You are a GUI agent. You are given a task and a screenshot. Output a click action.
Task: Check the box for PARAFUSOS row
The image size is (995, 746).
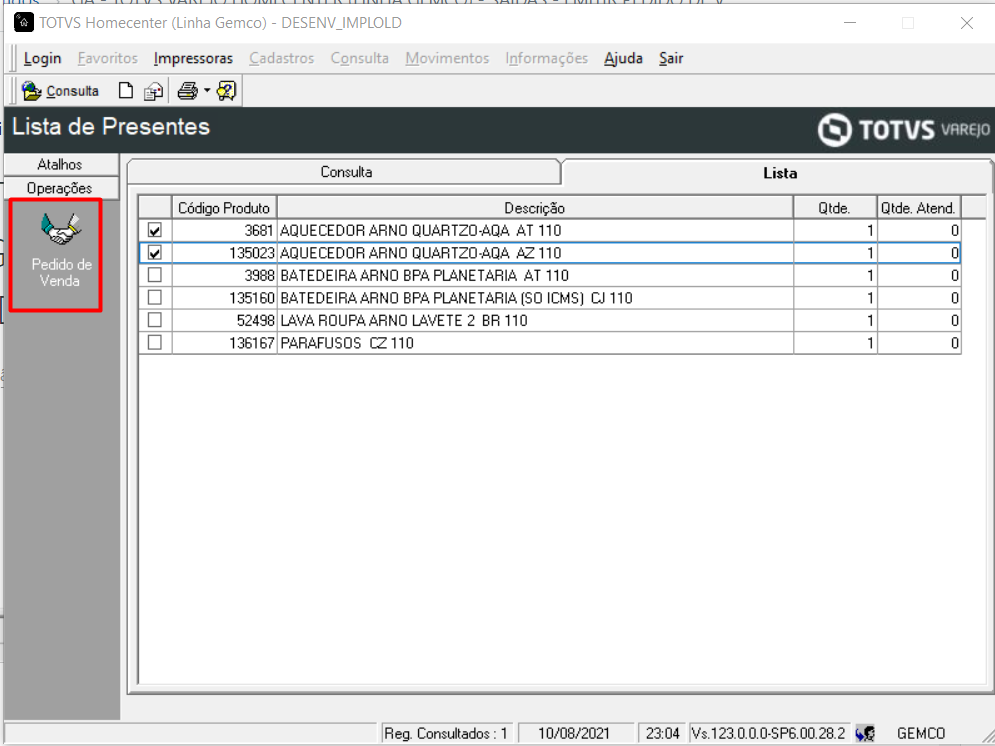(x=154, y=342)
